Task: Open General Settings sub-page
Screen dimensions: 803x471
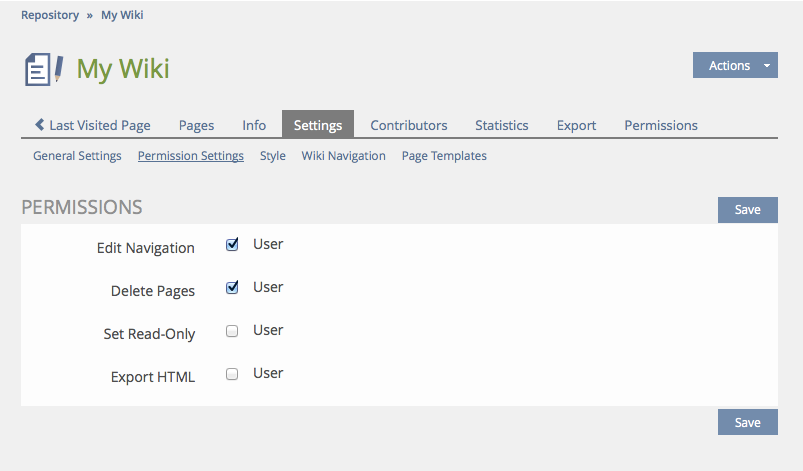Action: 77,156
